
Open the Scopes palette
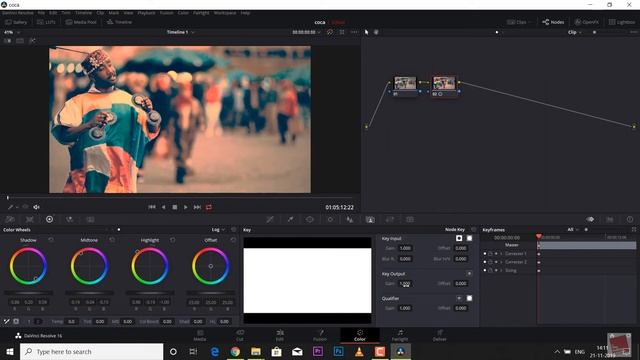[610, 219]
